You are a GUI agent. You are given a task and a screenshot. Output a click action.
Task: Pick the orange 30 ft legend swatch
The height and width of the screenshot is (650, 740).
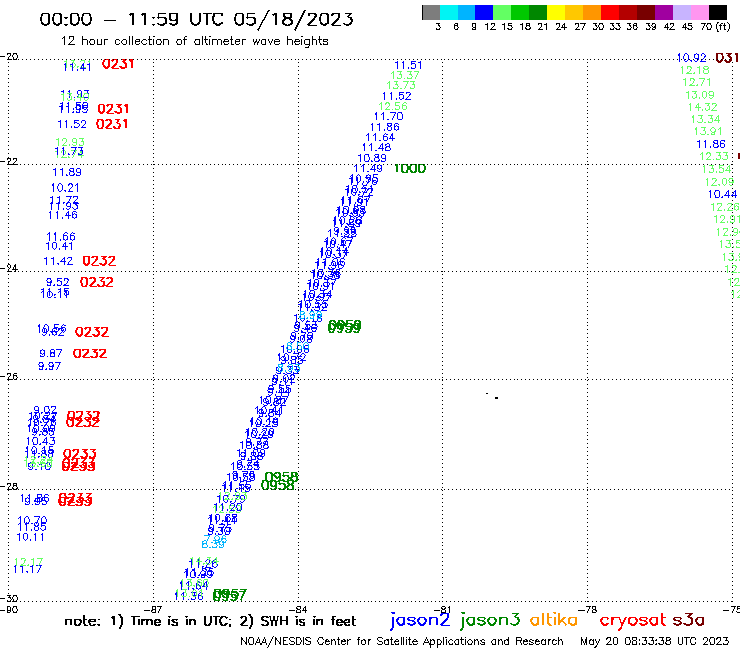pyautogui.click(x=592, y=12)
